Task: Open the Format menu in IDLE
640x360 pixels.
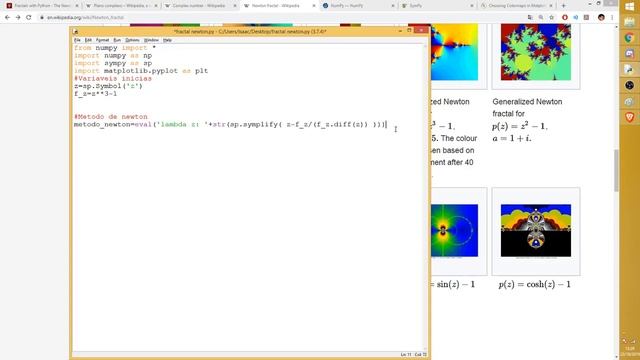Action: [102, 40]
